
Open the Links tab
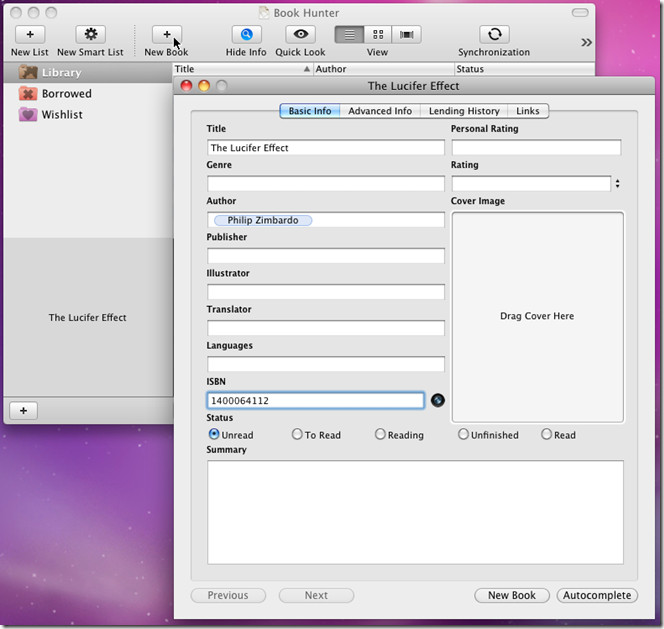pos(528,111)
